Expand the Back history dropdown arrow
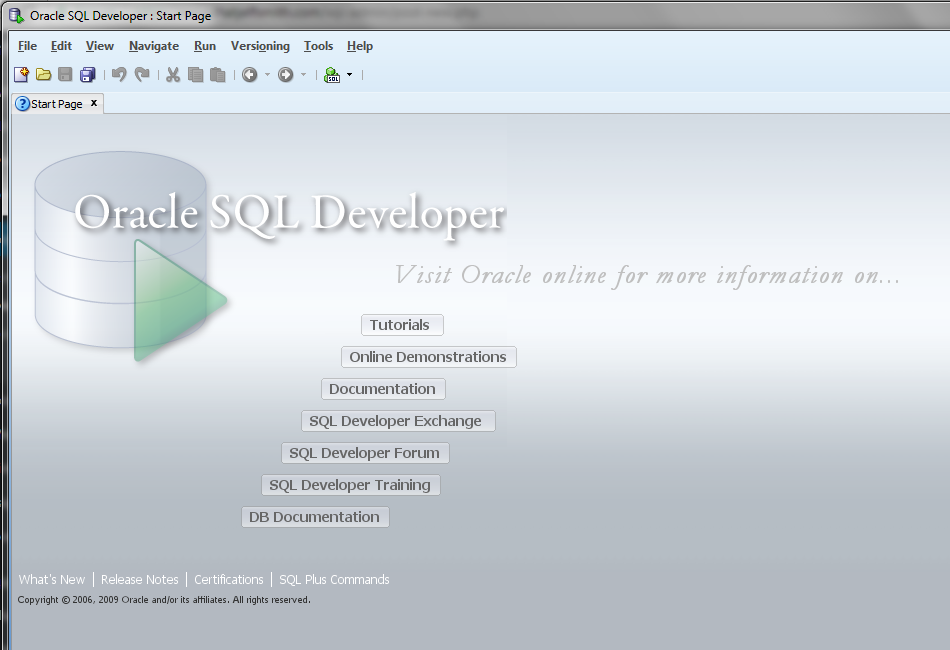950x650 pixels. [x=267, y=75]
